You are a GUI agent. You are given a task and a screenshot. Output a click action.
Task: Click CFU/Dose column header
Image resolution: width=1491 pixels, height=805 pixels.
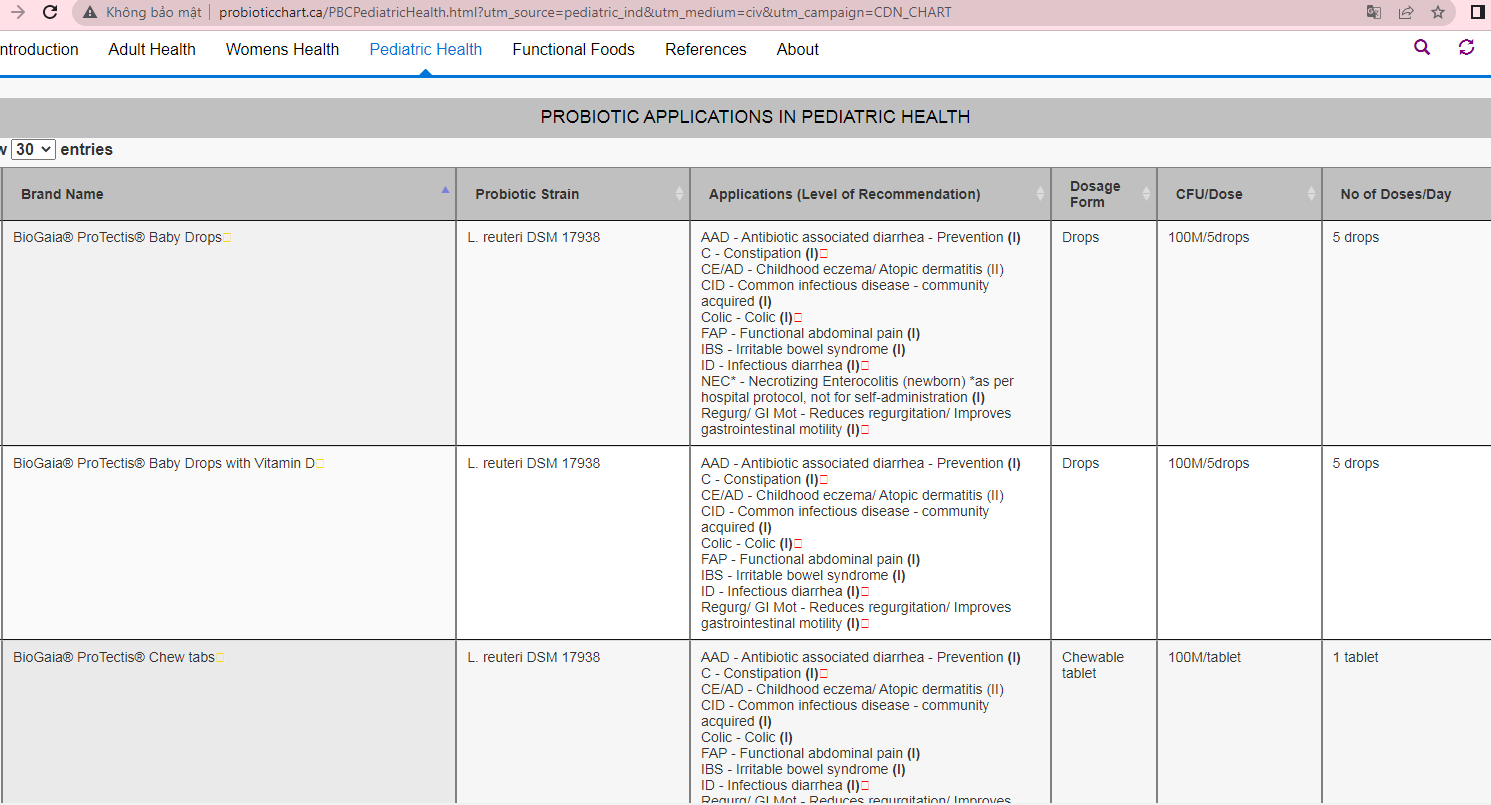point(1239,194)
